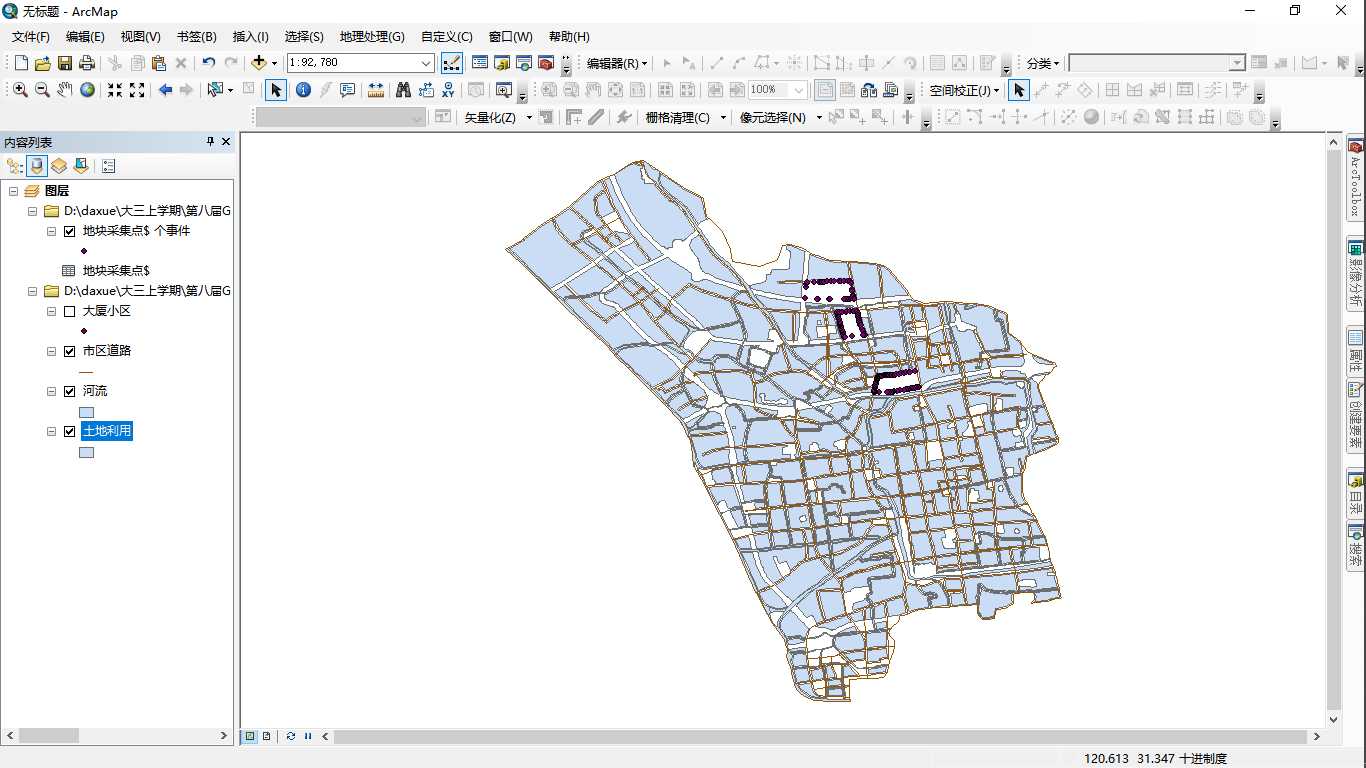This screenshot has width=1366, height=768.
Task: Open the Table of Contents window icon
Action: (x=480, y=63)
